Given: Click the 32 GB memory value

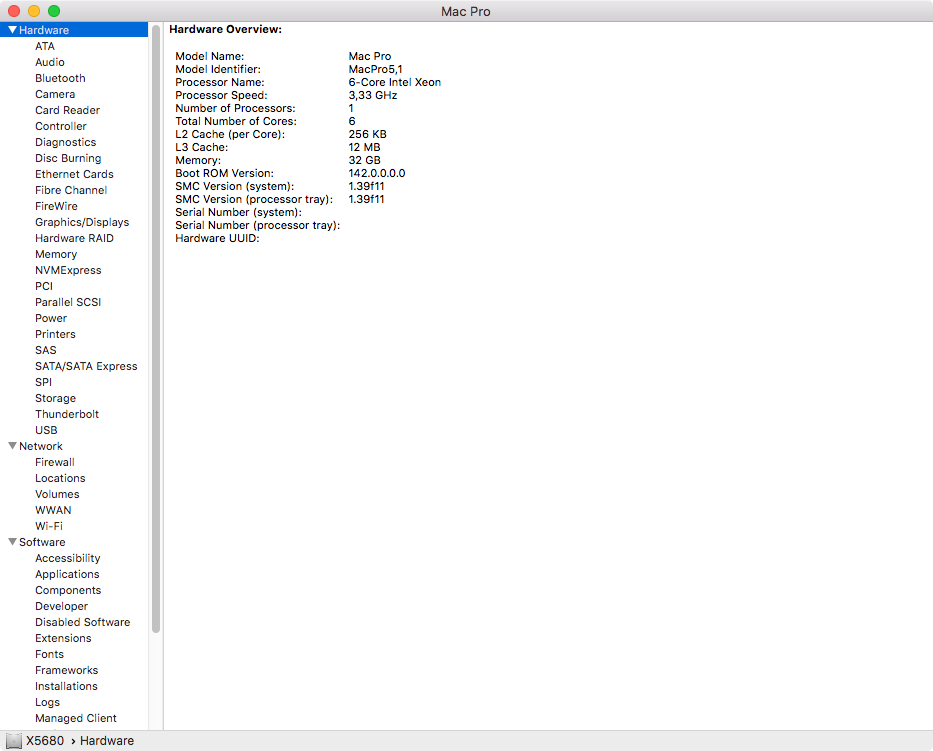Looking at the screenshot, I should click(364, 160).
